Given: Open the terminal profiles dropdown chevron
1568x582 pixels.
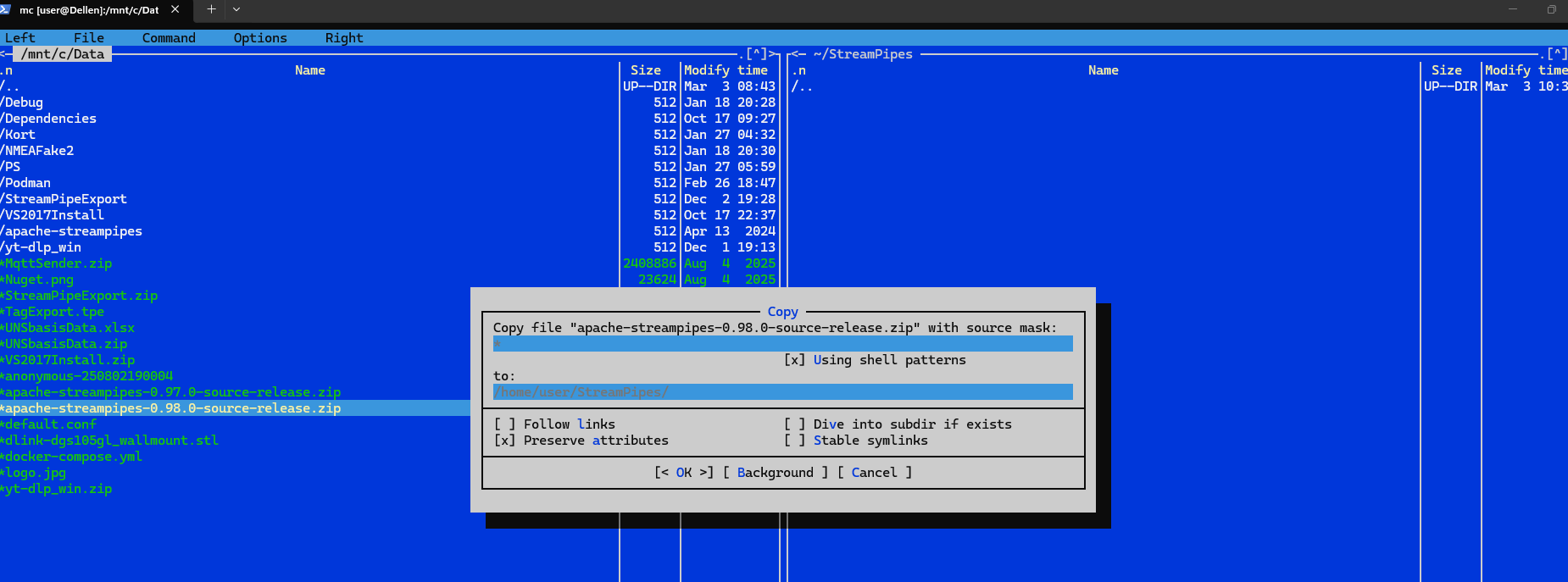Looking at the screenshot, I should (236, 9).
